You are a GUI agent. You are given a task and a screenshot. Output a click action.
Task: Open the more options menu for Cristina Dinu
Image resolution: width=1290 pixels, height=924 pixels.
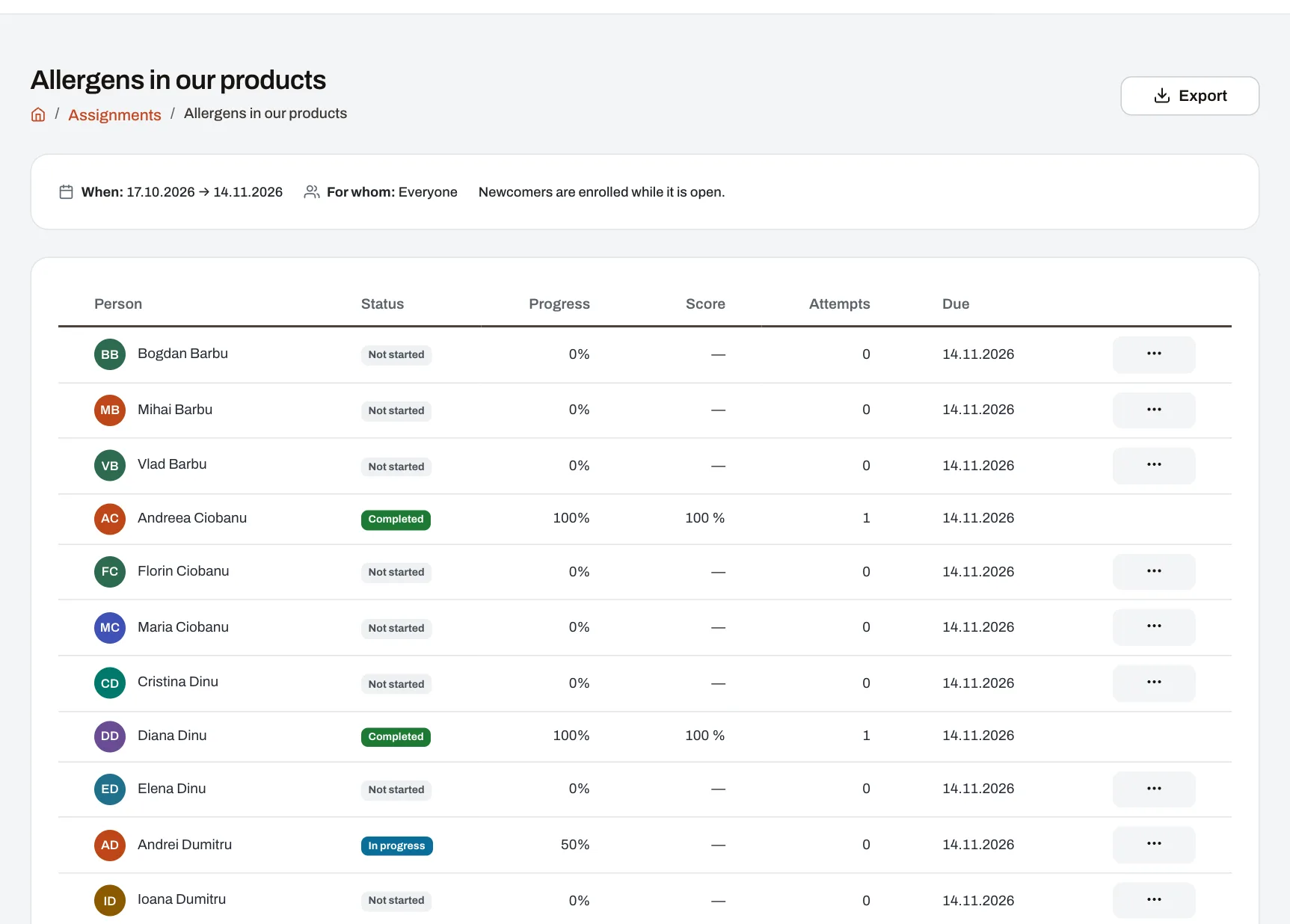pyautogui.click(x=1153, y=683)
